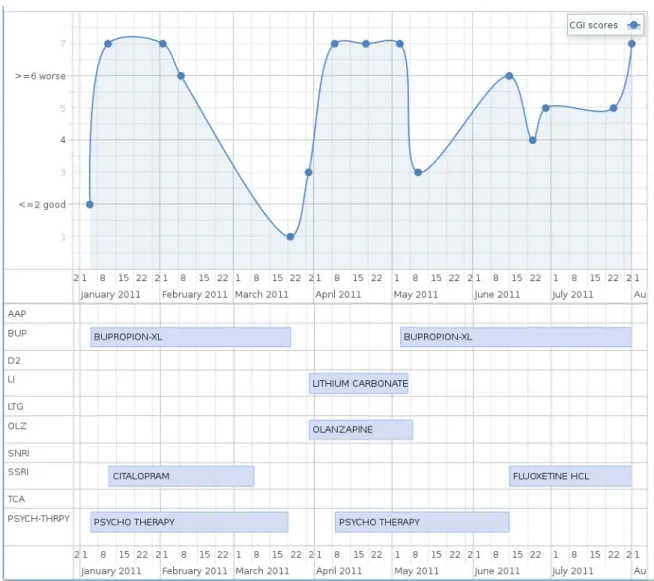Click 'April 2011' on the upper time axis

pyautogui.click(x=338, y=294)
